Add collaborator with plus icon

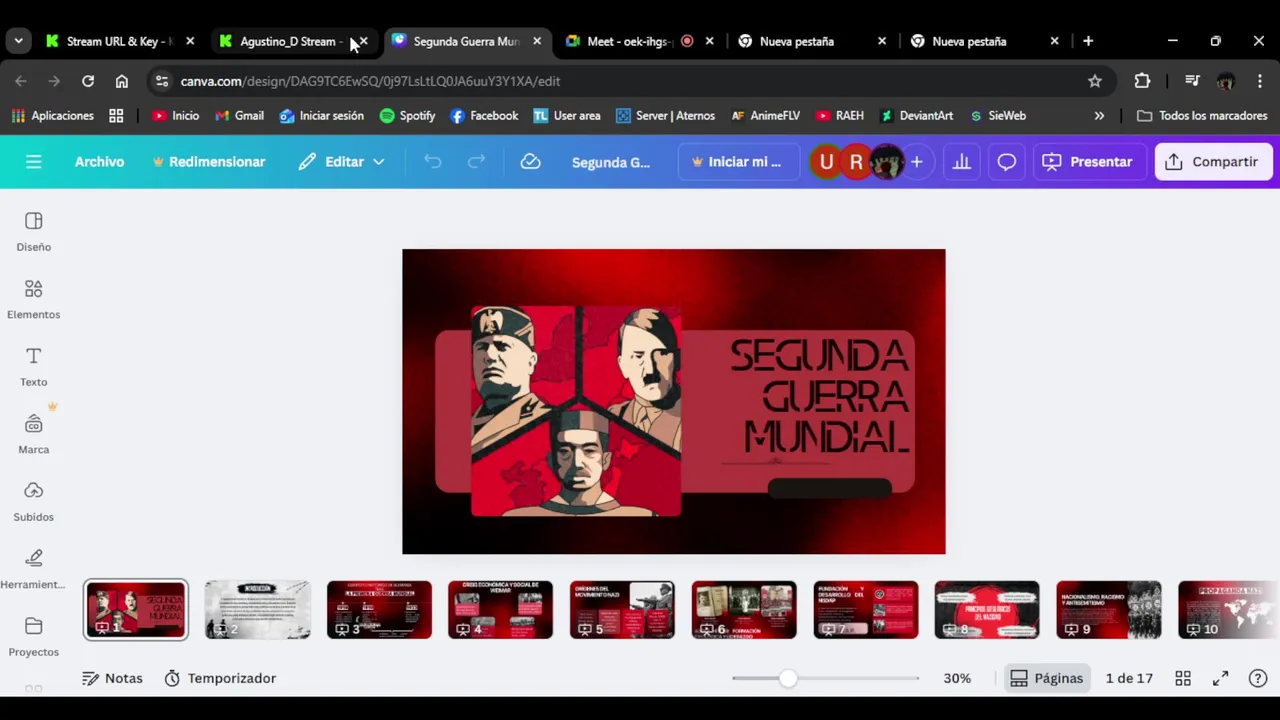point(916,162)
